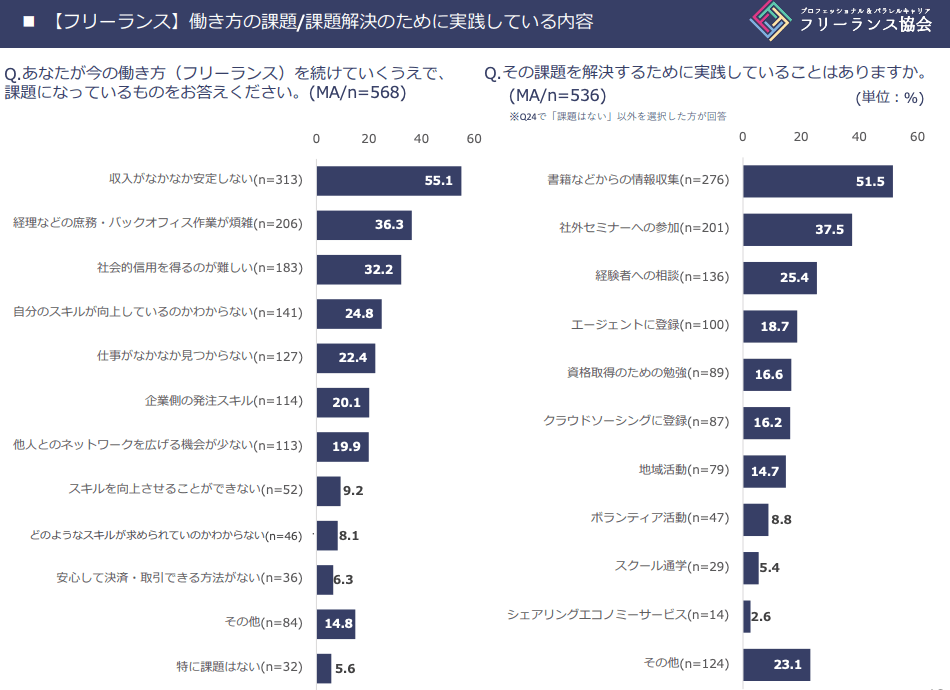
Task: Click the 51.5 bar for 書籍などからの情報収集
Action: pos(817,181)
